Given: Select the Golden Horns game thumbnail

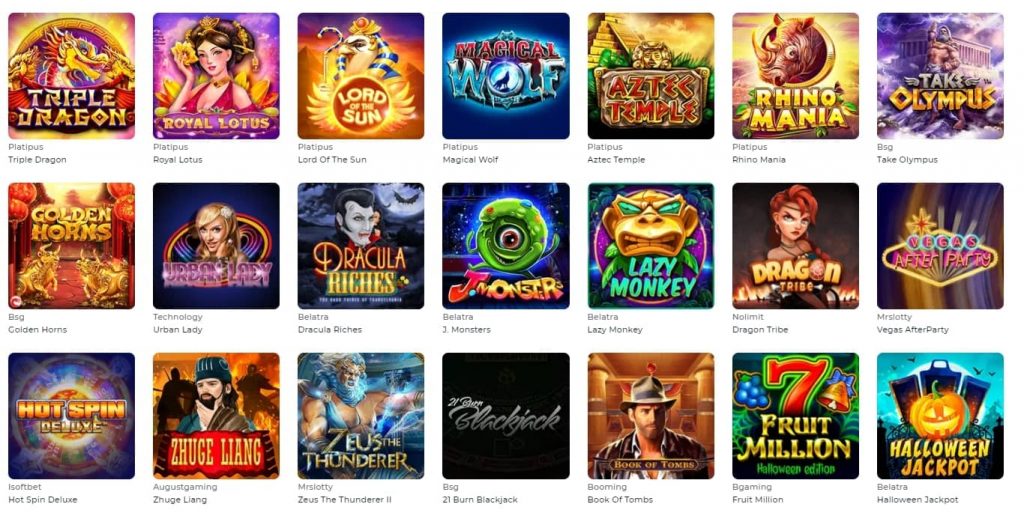Looking at the screenshot, I should [71, 245].
